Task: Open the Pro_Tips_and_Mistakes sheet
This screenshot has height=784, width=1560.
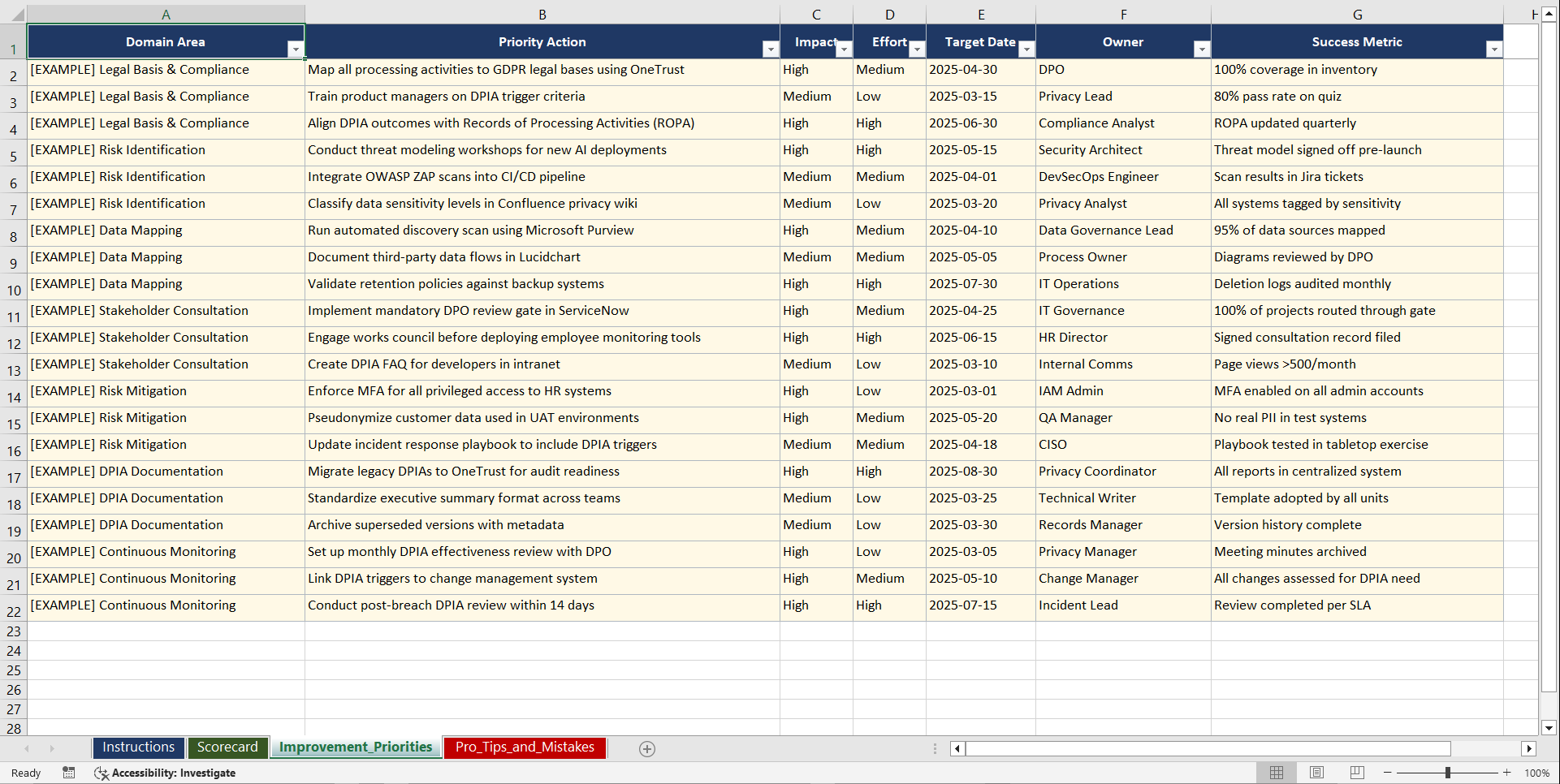Action: pyautogui.click(x=525, y=747)
